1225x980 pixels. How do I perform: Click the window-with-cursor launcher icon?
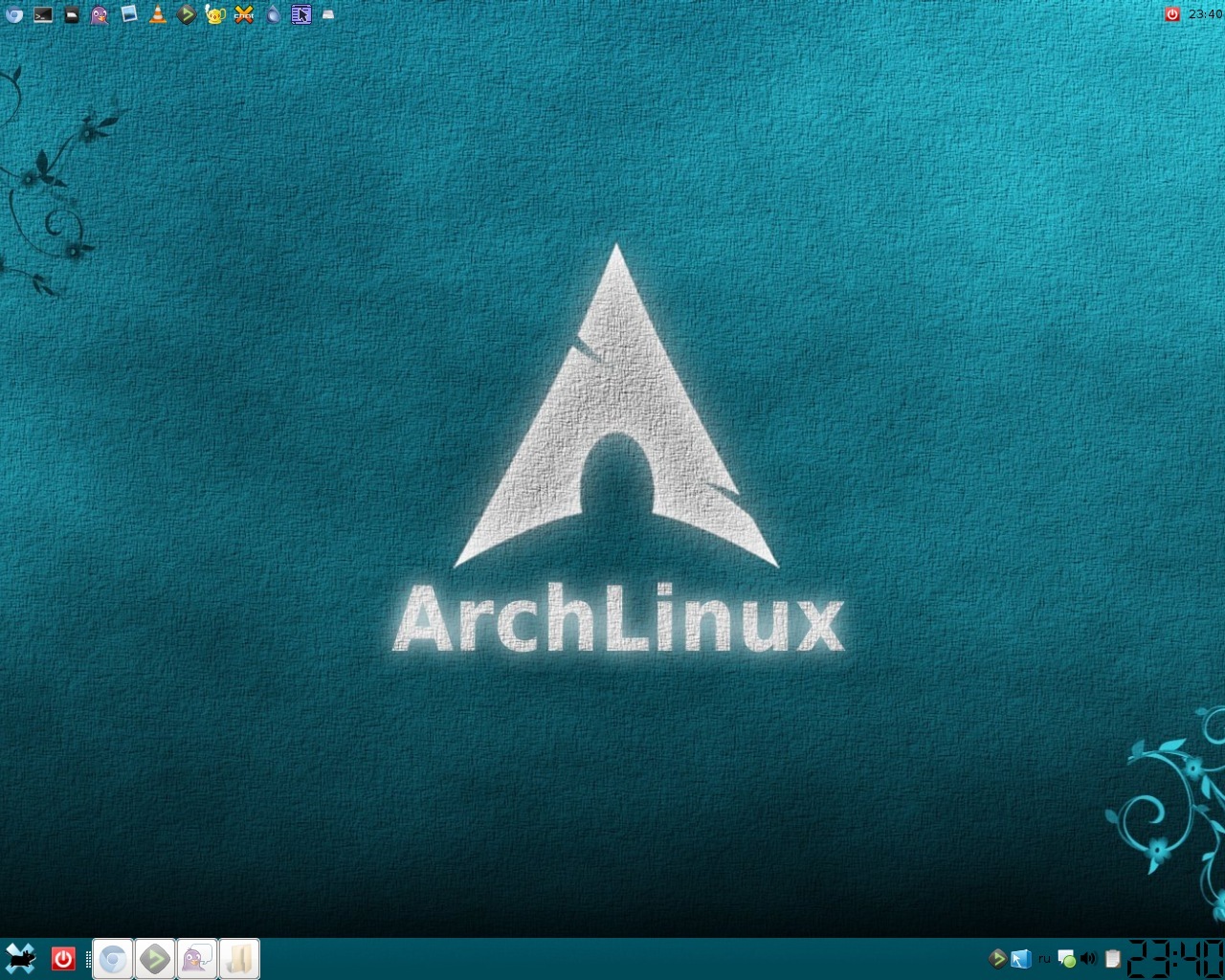[301, 14]
